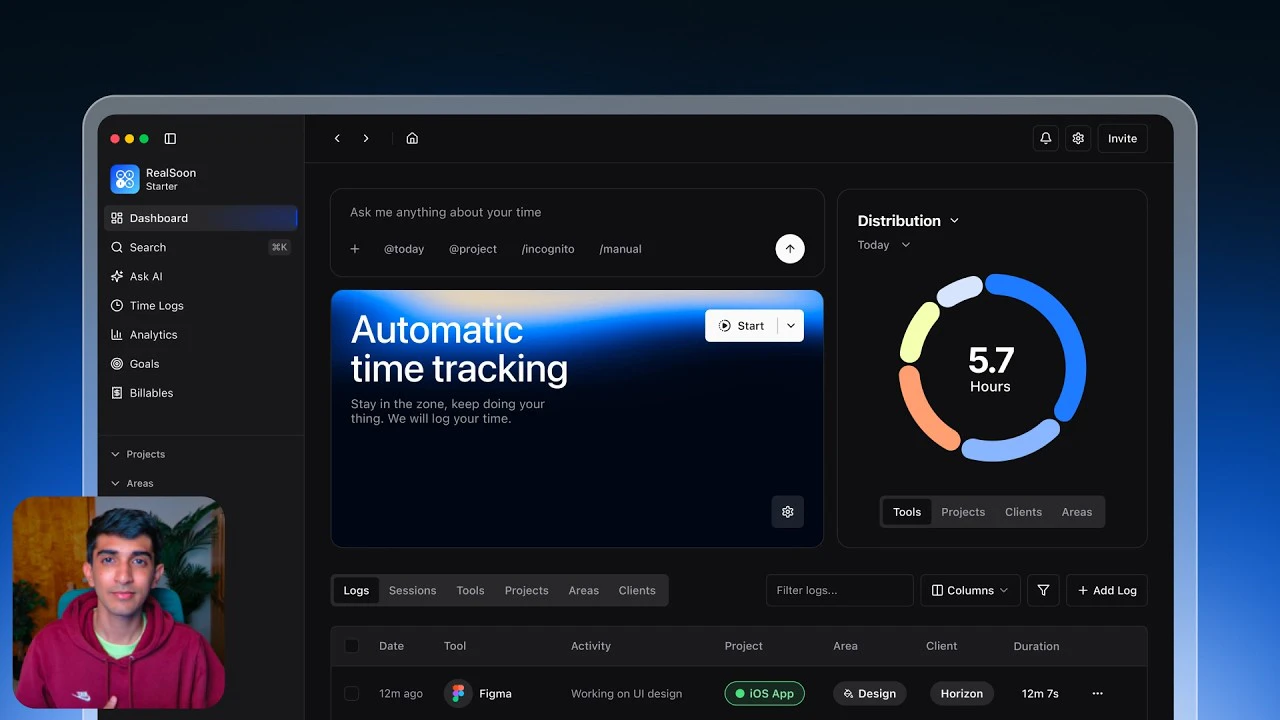Open Start button dropdown arrow
The height and width of the screenshot is (720, 1280).
pos(790,326)
